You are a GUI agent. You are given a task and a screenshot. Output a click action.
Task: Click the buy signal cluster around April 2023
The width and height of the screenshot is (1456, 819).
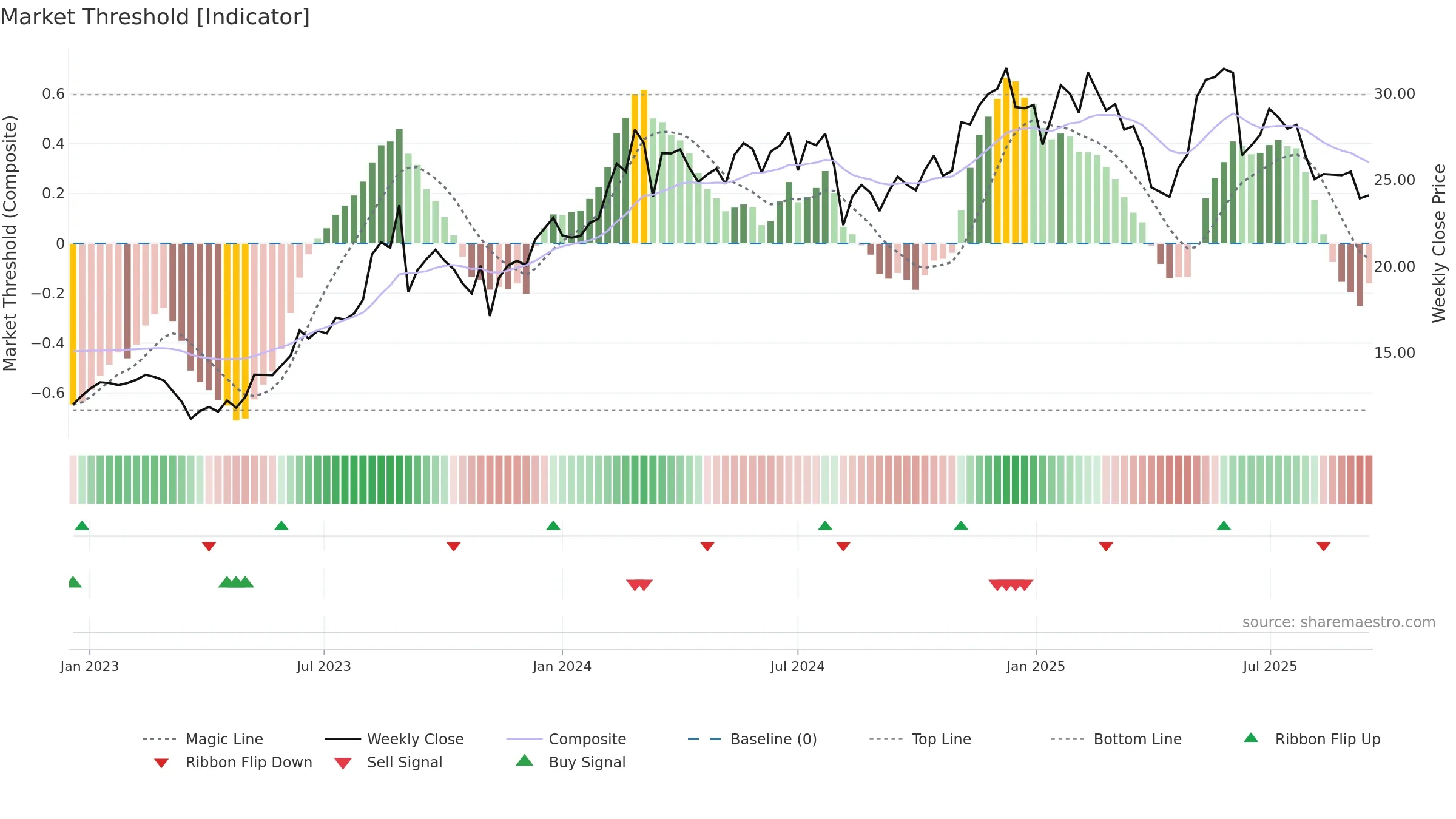[x=236, y=582]
